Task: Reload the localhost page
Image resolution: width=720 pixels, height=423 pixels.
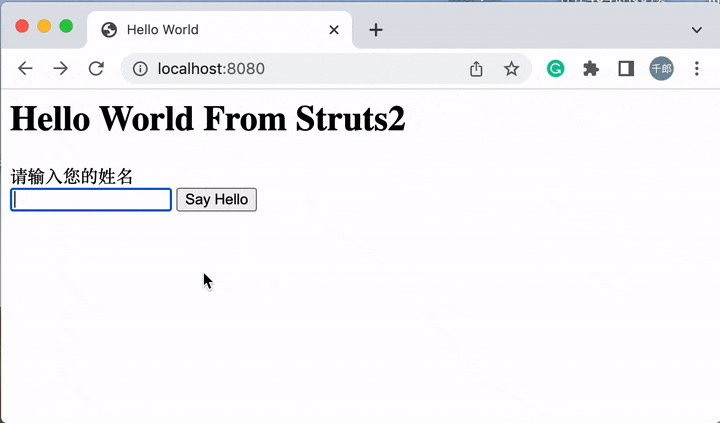Action: (96, 69)
